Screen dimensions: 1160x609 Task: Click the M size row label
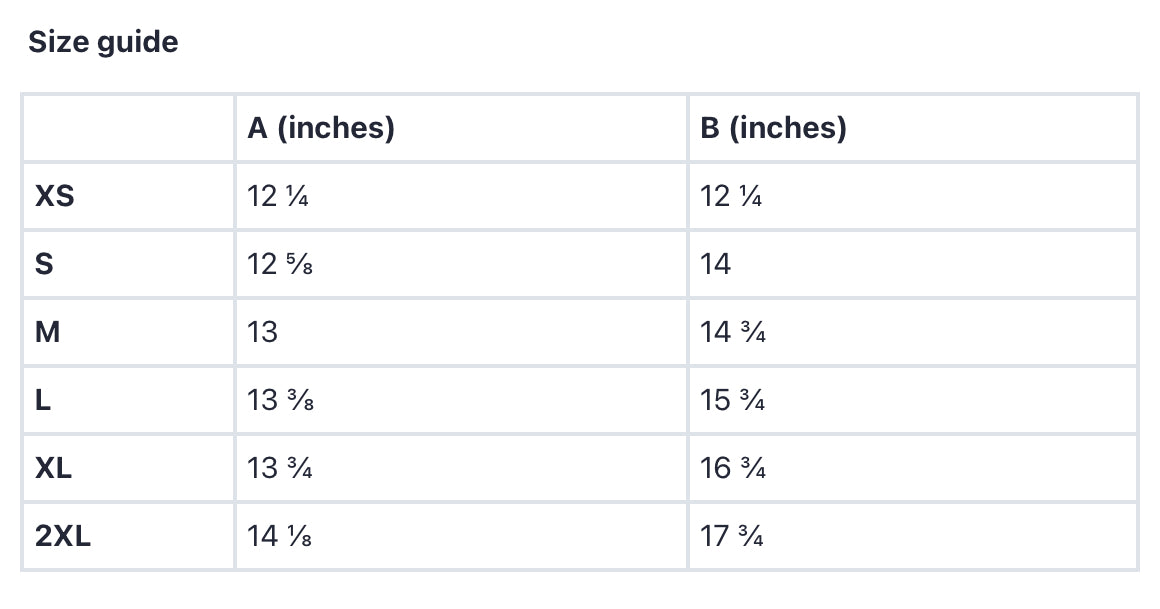tap(47, 332)
